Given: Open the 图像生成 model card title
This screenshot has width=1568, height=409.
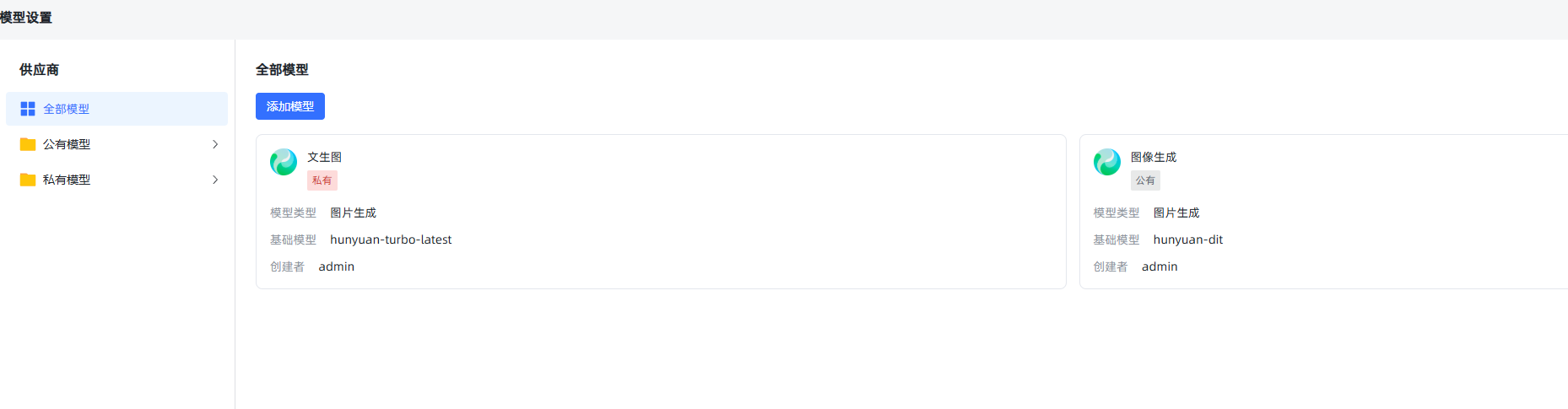Looking at the screenshot, I should click(1154, 157).
